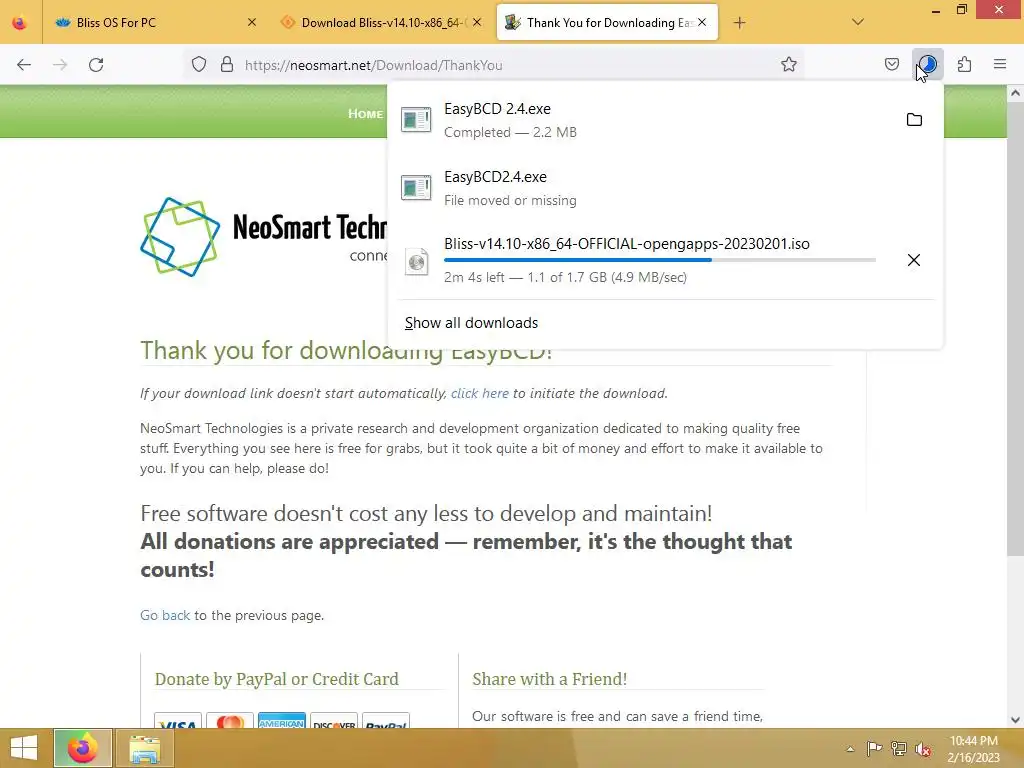Click 'Share with a Friend!' heading
Screen dimensions: 1024x768
(x=549, y=679)
